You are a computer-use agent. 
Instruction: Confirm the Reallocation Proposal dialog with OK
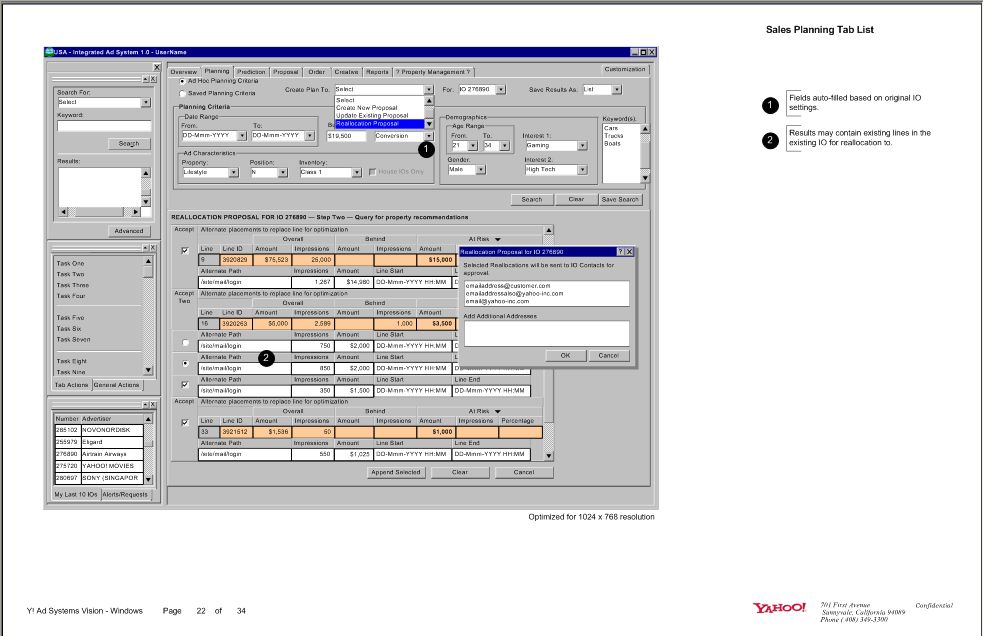pos(566,355)
